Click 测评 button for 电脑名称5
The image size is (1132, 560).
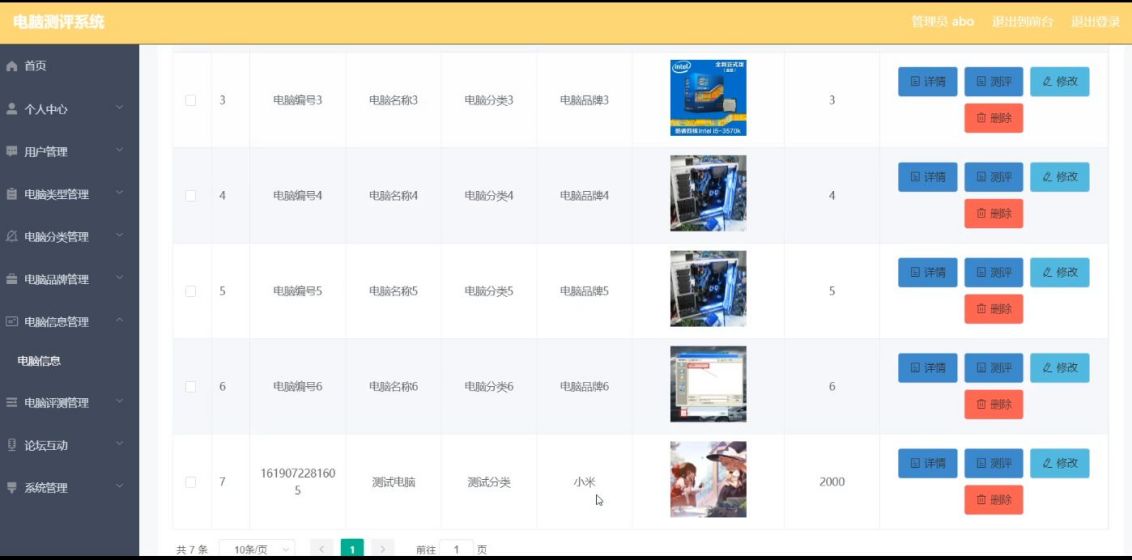point(993,272)
